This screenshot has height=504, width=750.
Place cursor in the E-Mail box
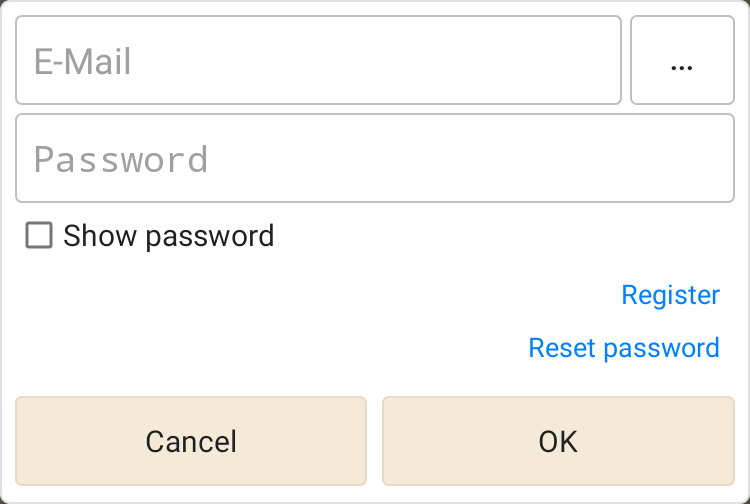pos(318,61)
